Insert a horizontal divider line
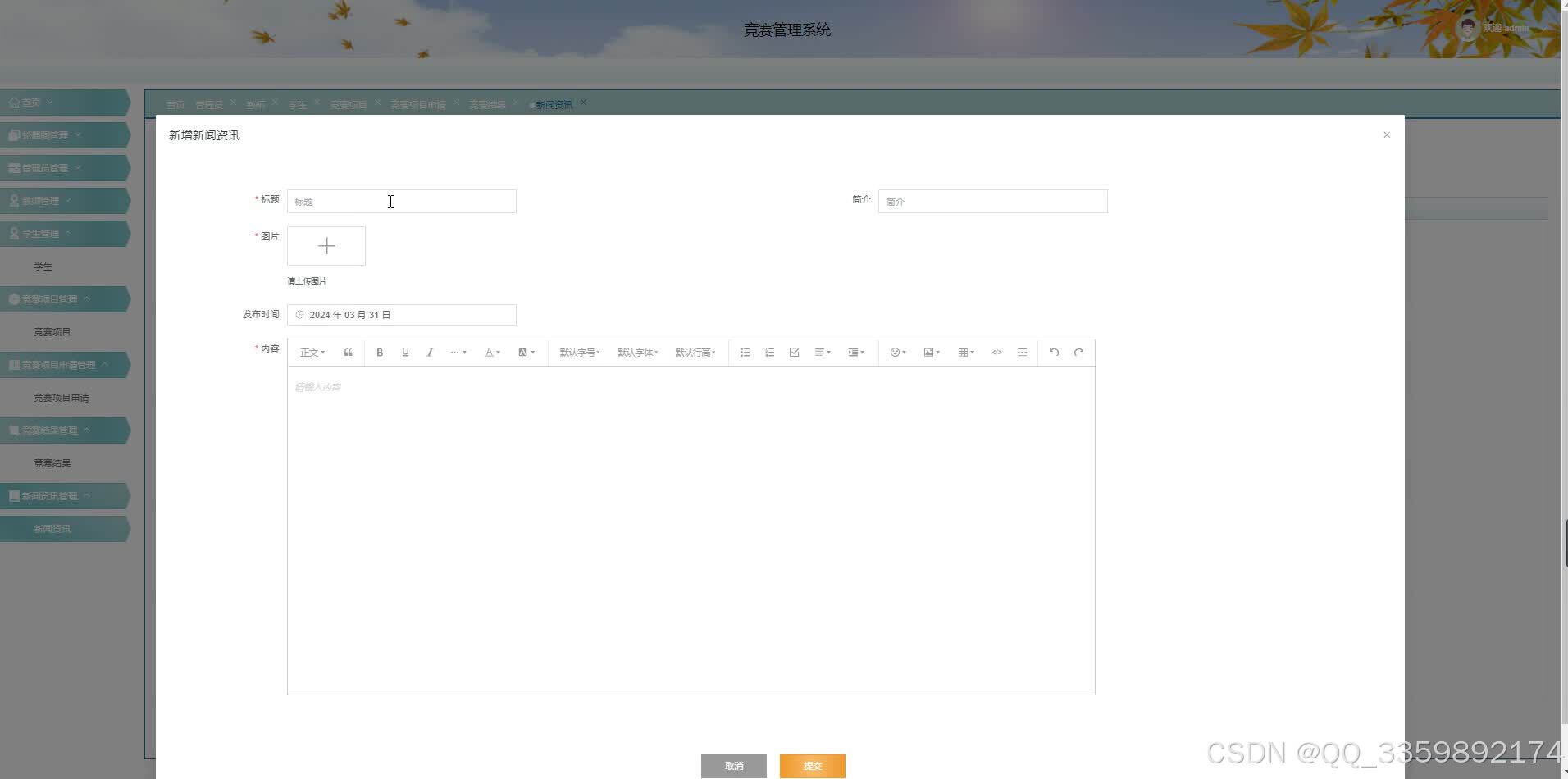 pyautogui.click(x=1022, y=353)
